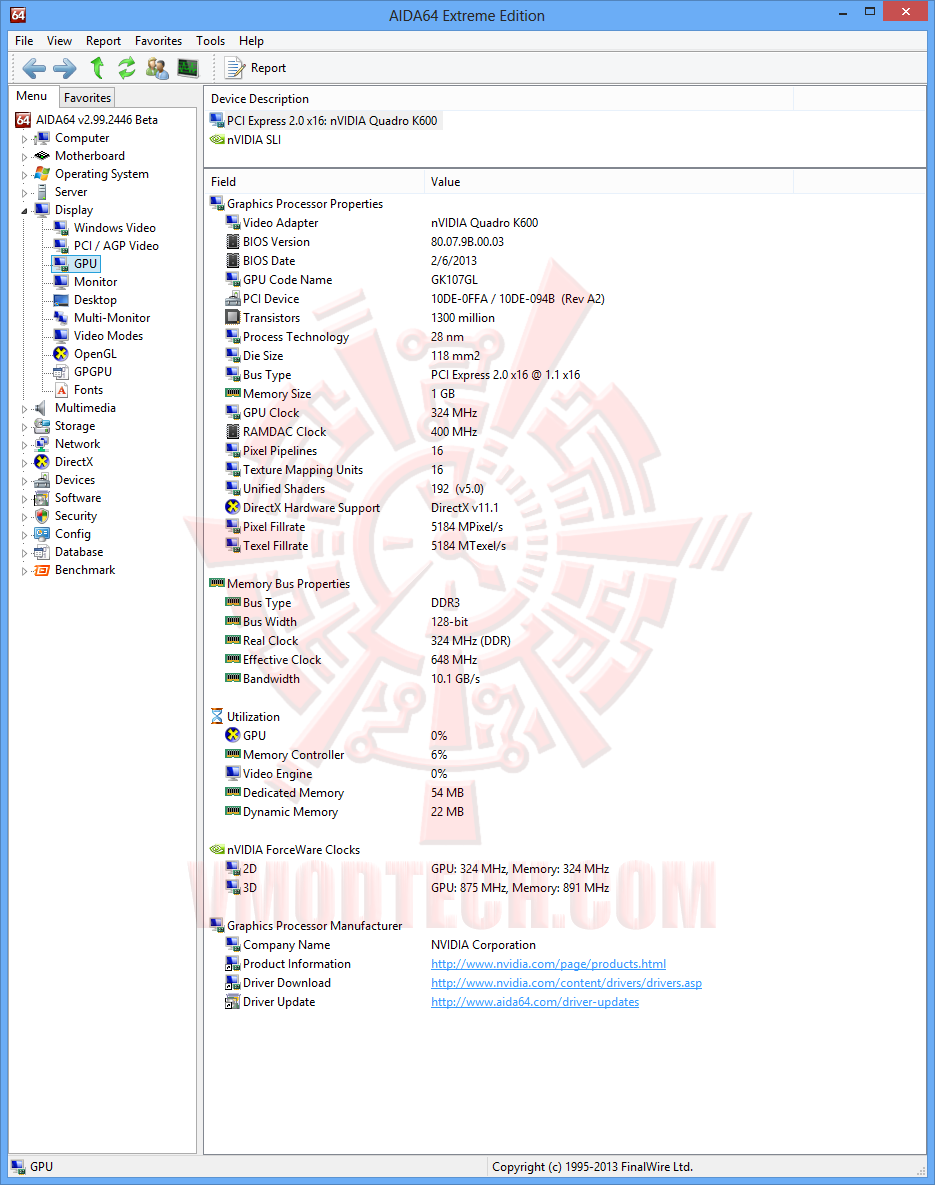Select PCI / AGP Video in tree
Viewport: 935px width, 1185px height.
tap(116, 246)
